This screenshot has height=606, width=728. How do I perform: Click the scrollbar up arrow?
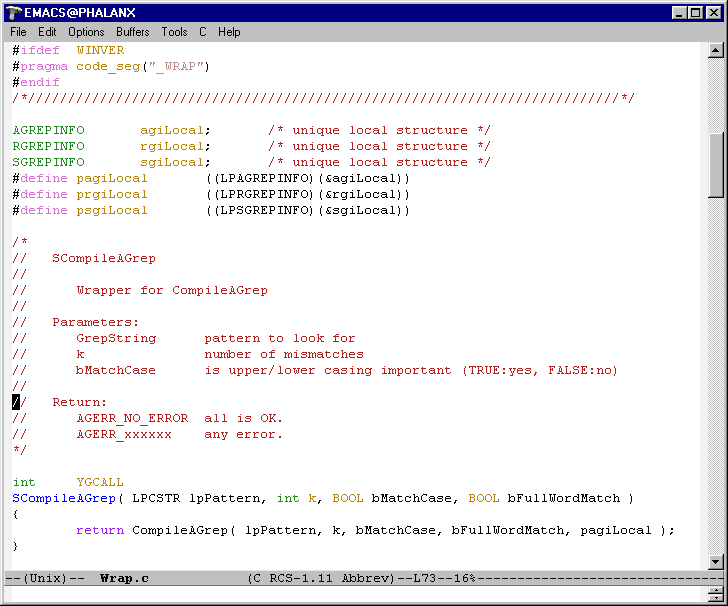coord(715,49)
